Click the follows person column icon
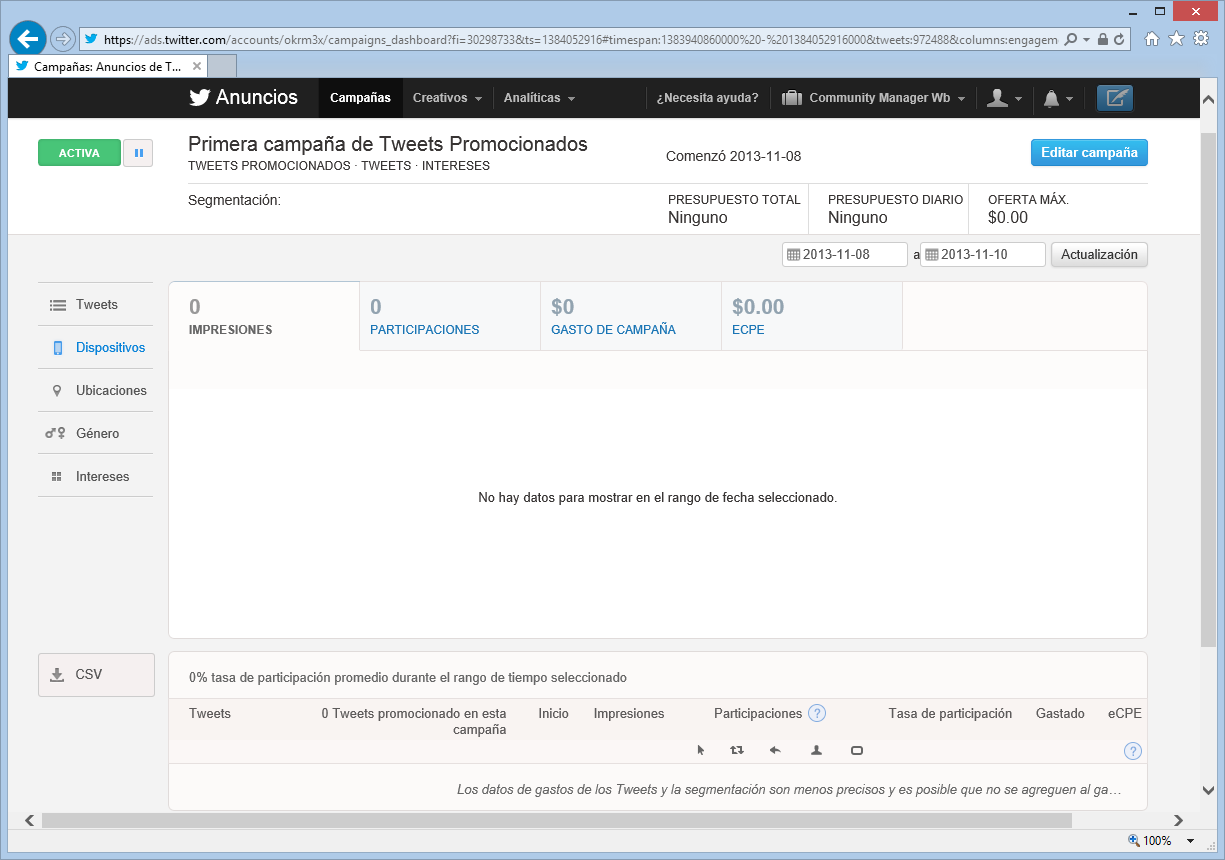 click(816, 750)
